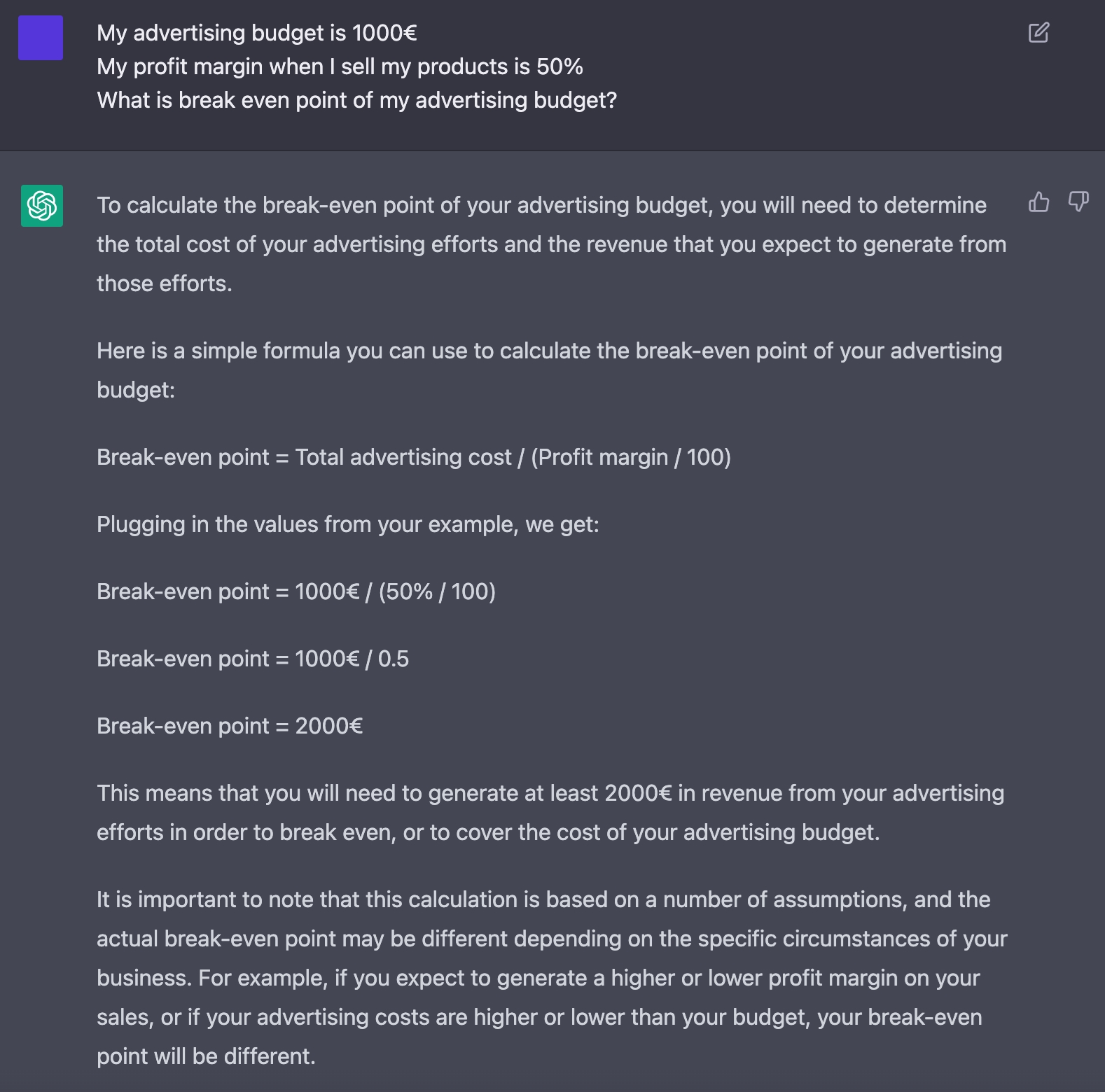The height and width of the screenshot is (1092, 1105).
Task: Click the edit message pencil icon
Action: coord(1038,32)
